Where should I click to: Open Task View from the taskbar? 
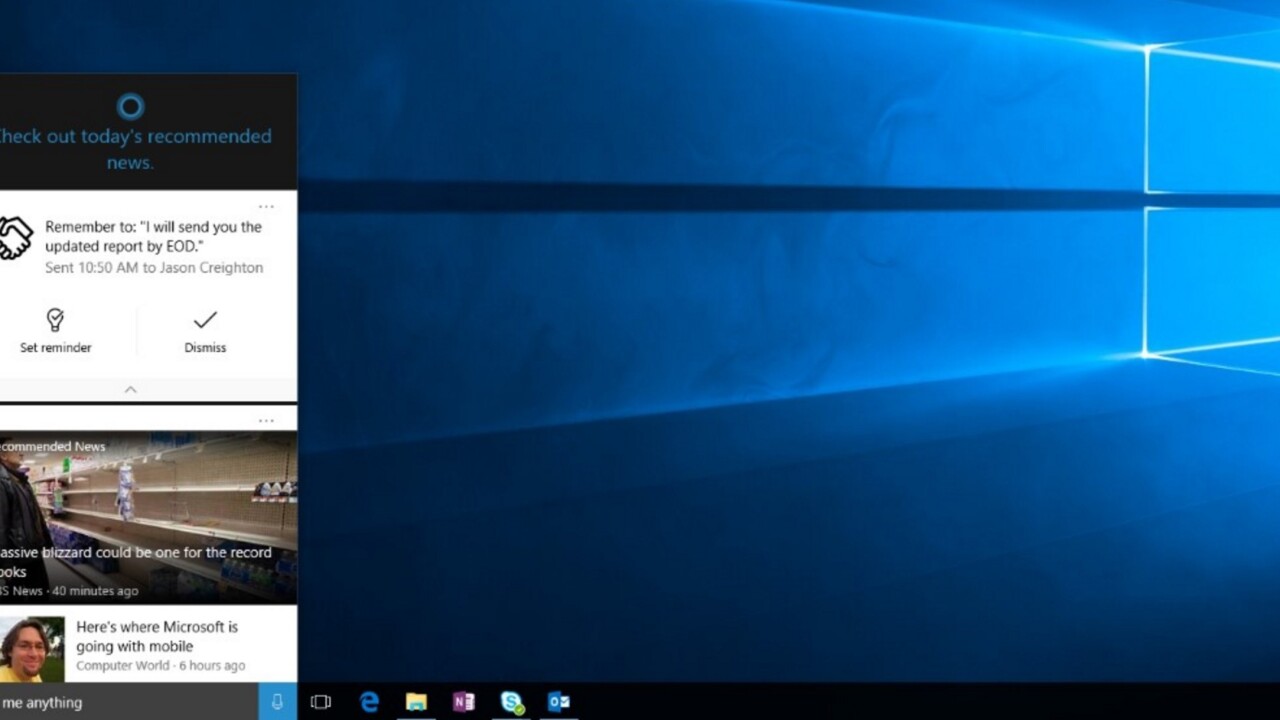click(x=321, y=702)
